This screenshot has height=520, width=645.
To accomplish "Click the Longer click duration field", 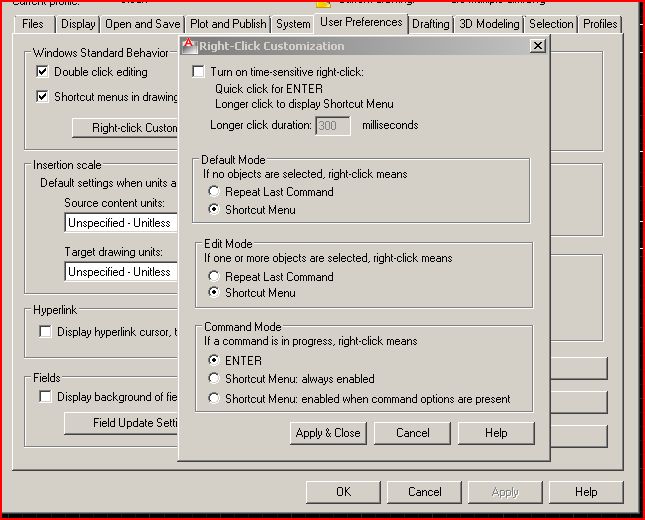I will (x=333, y=125).
